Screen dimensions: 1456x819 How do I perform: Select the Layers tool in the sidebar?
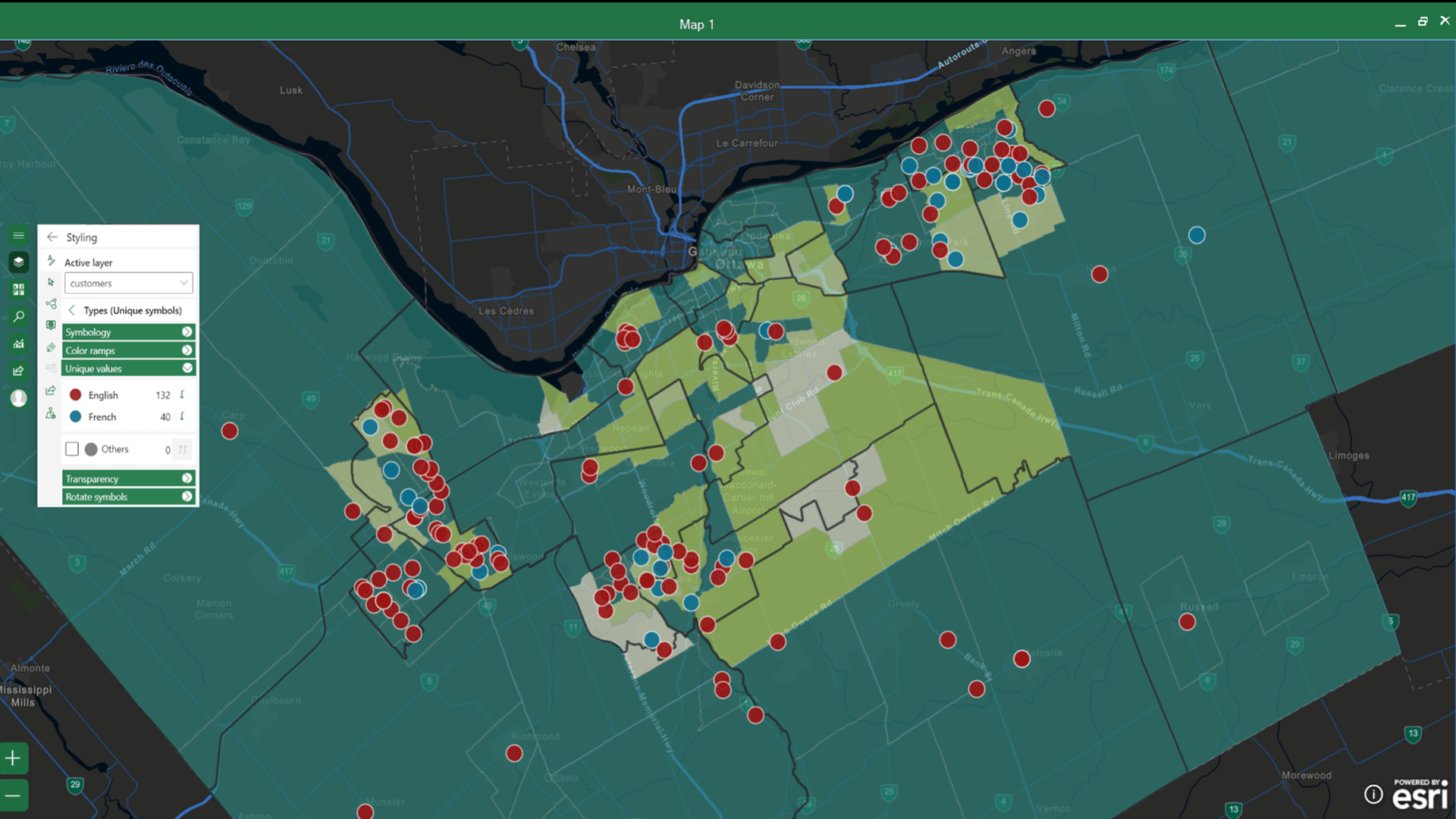(18, 262)
